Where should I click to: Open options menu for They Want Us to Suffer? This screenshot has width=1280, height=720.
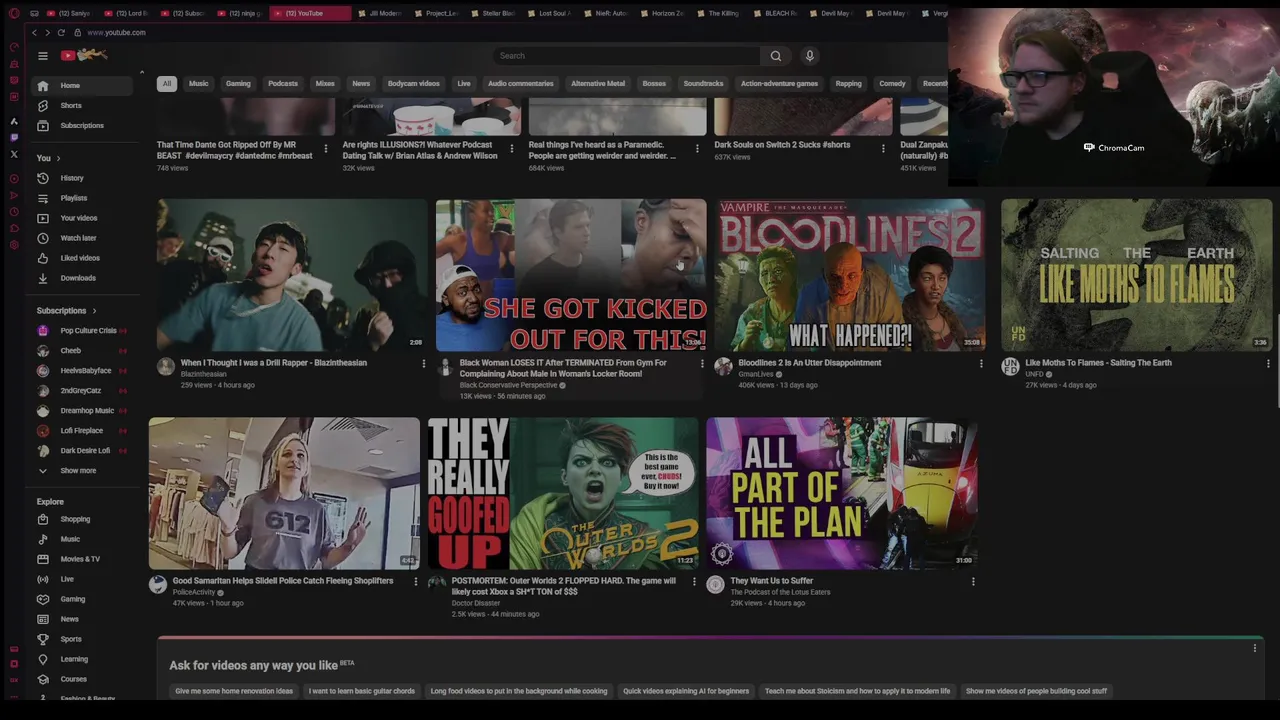point(973,582)
